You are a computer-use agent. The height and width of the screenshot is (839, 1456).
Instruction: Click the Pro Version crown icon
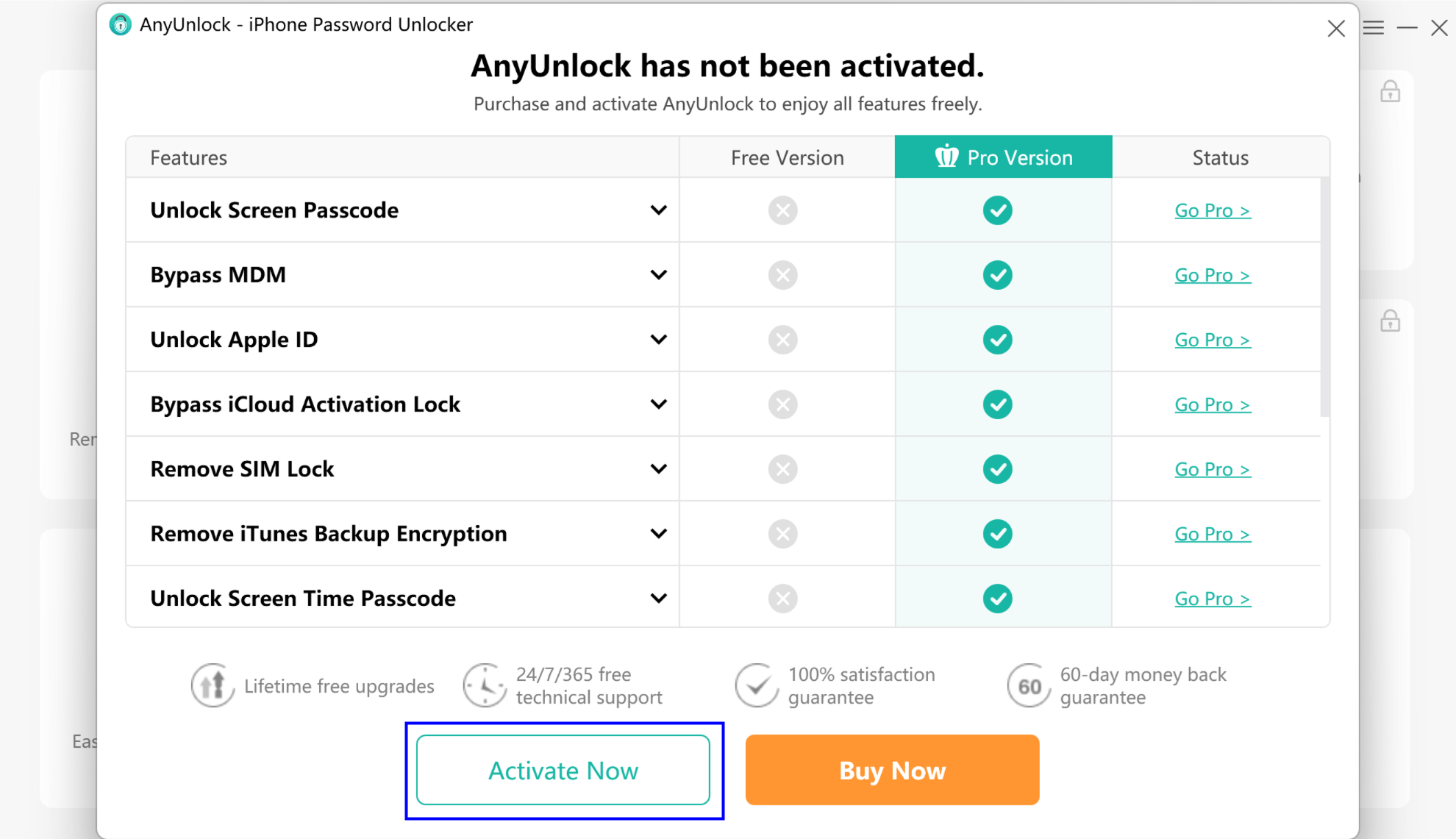coord(943,156)
